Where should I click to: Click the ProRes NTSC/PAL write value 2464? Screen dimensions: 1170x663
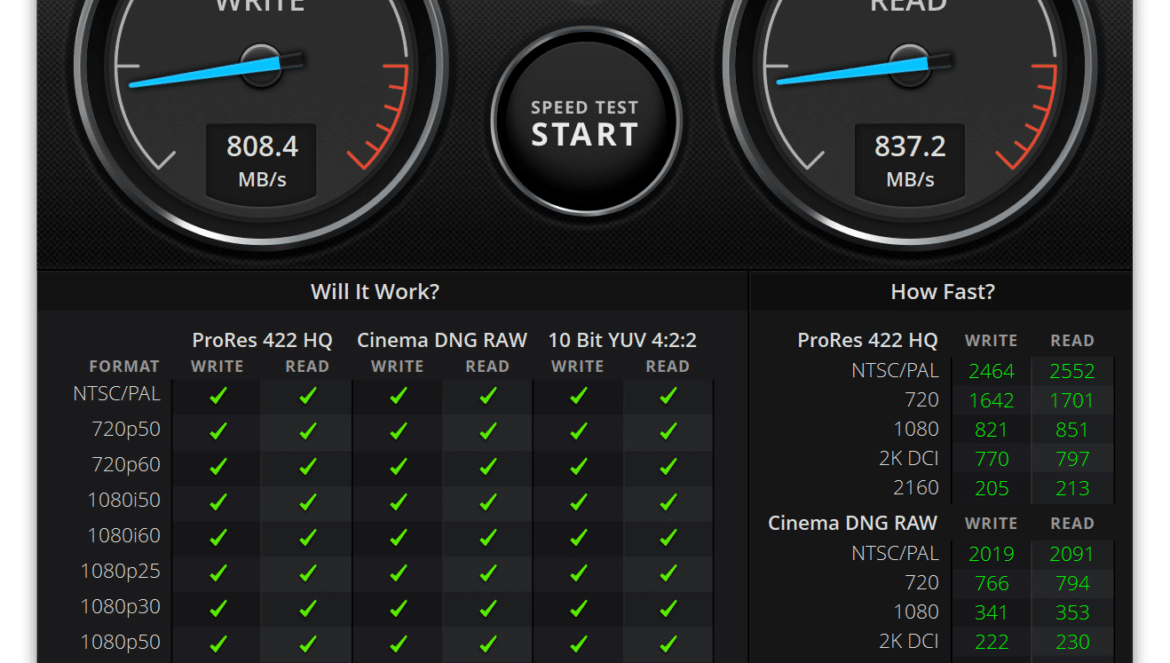point(991,371)
